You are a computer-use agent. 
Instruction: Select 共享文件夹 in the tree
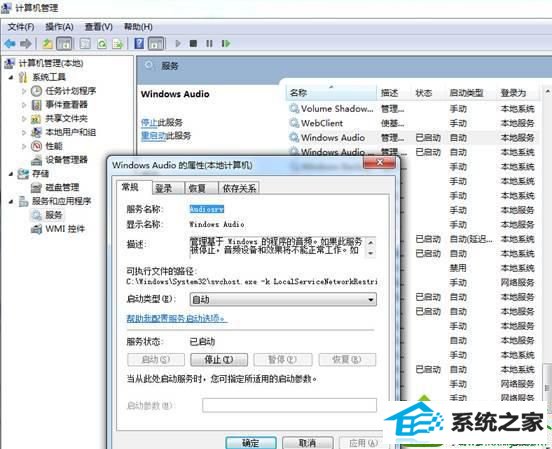[x=66, y=118]
